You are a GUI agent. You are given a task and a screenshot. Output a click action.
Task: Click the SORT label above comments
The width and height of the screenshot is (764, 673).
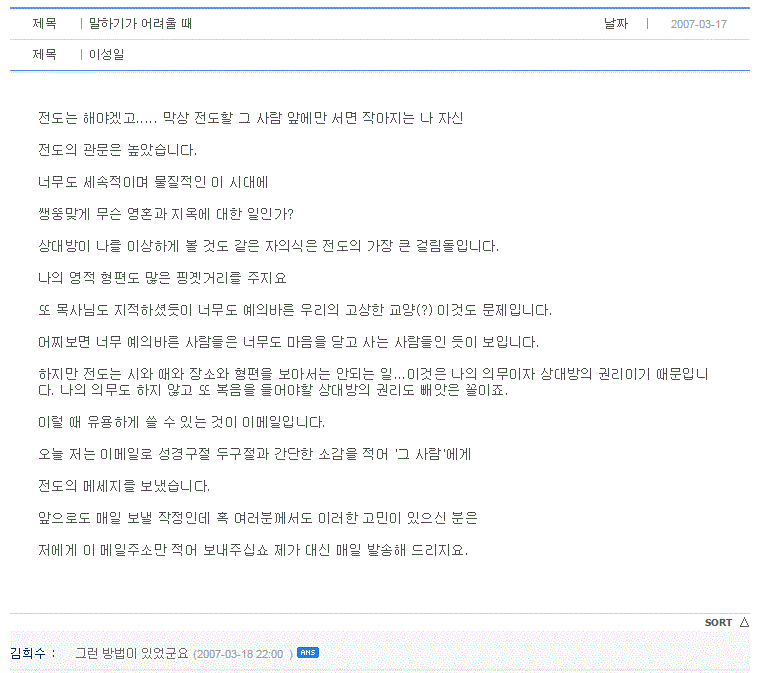(718, 622)
